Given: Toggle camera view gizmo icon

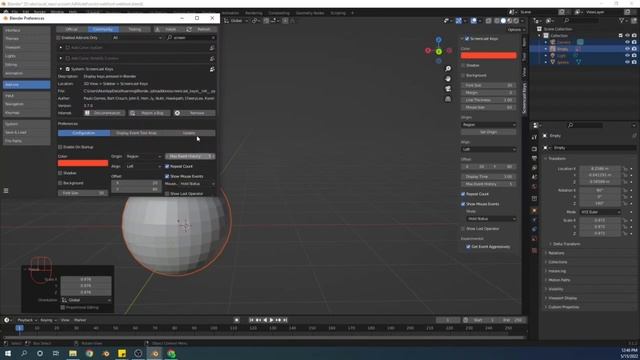Looking at the screenshot, I should tap(448, 89).
